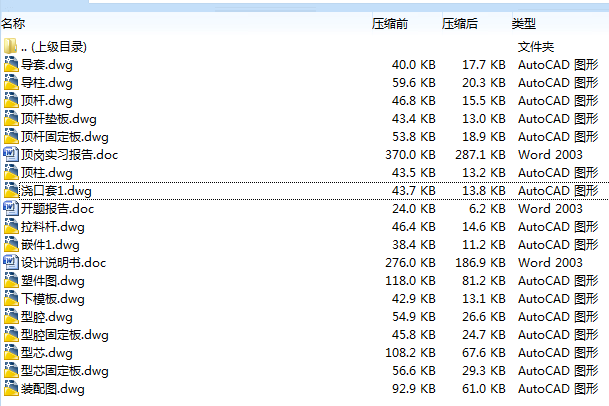This screenshot has height=406, width=609.
Task: Select the file named 拉料杆.dwg
Action: pos(52,227)
